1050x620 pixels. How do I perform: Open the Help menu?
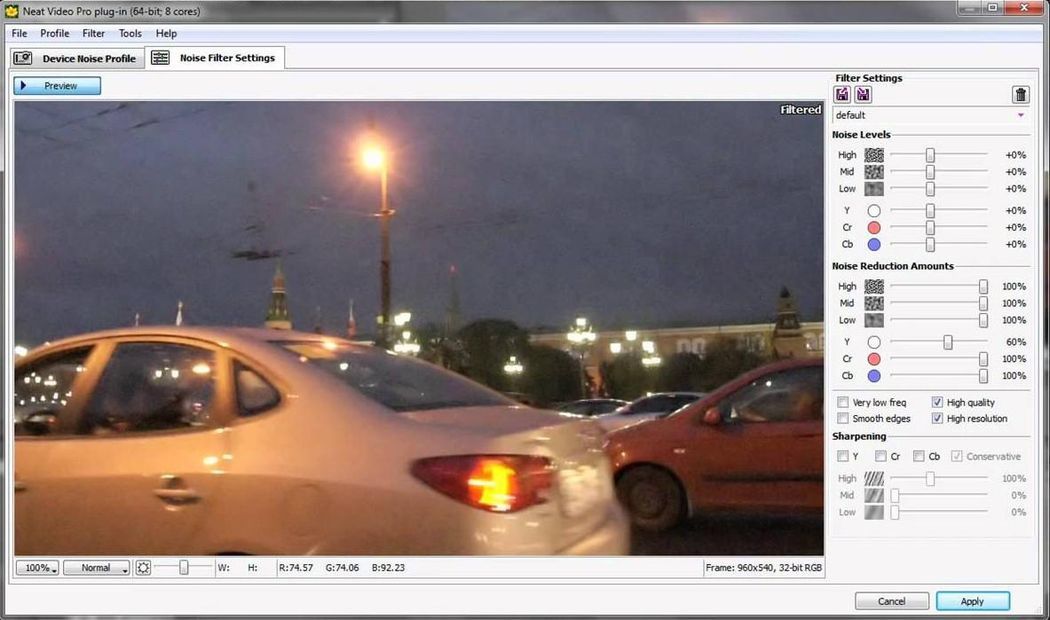pos(166,33)
